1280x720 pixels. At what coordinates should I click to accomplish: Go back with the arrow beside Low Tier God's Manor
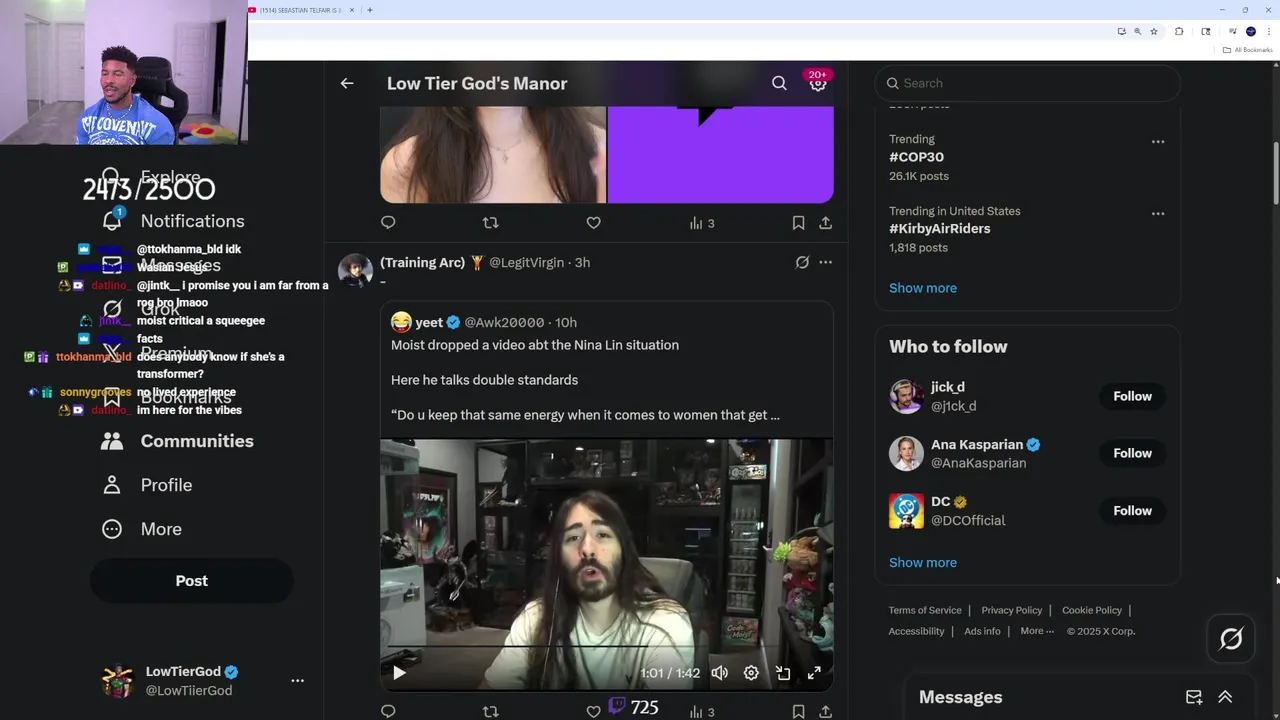[347, 83]
